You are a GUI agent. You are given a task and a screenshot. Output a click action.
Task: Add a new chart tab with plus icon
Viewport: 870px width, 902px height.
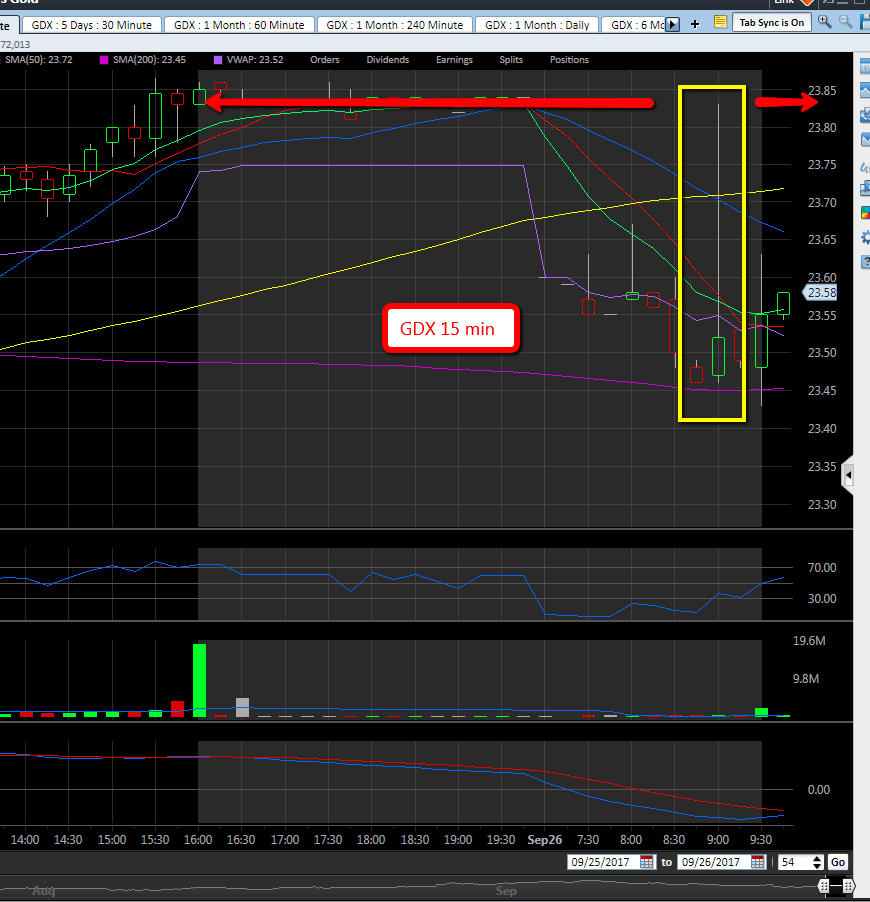pyautogui.click(x=695, y=23)
